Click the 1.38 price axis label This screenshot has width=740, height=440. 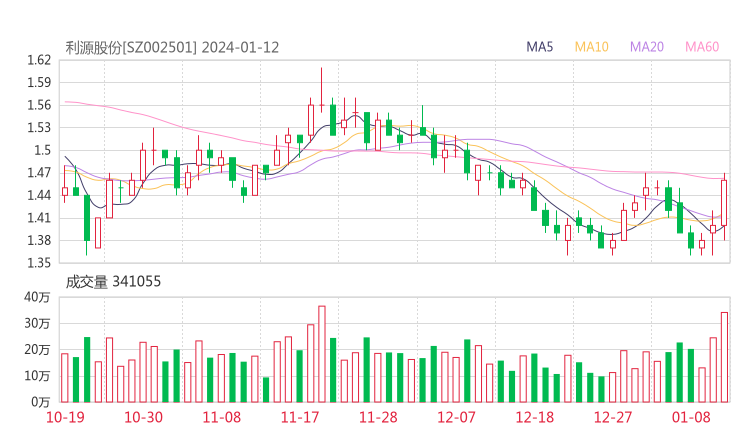pos(39,240)
